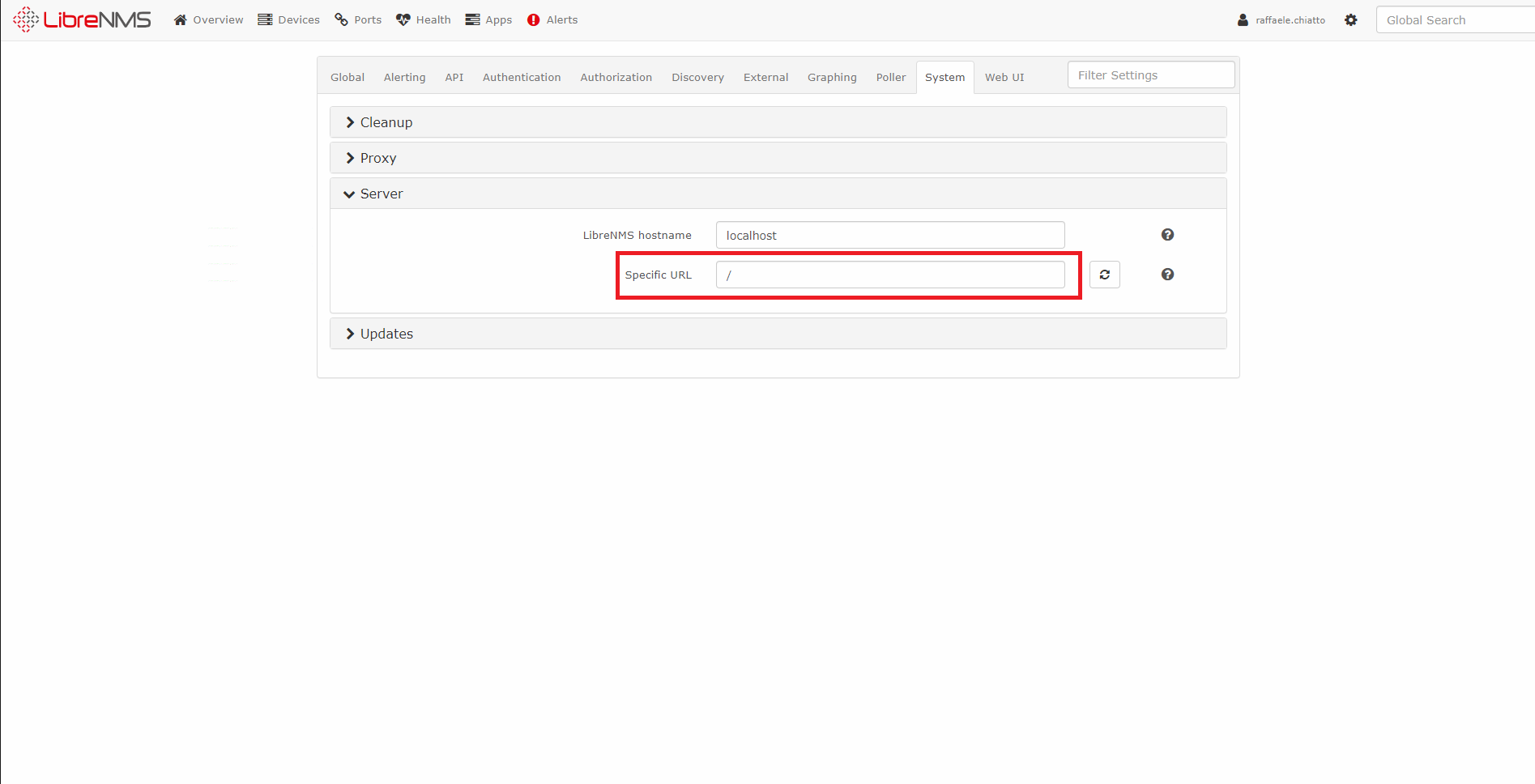Open the Overview menu
1535x784 pixels.
pos(208,19)
